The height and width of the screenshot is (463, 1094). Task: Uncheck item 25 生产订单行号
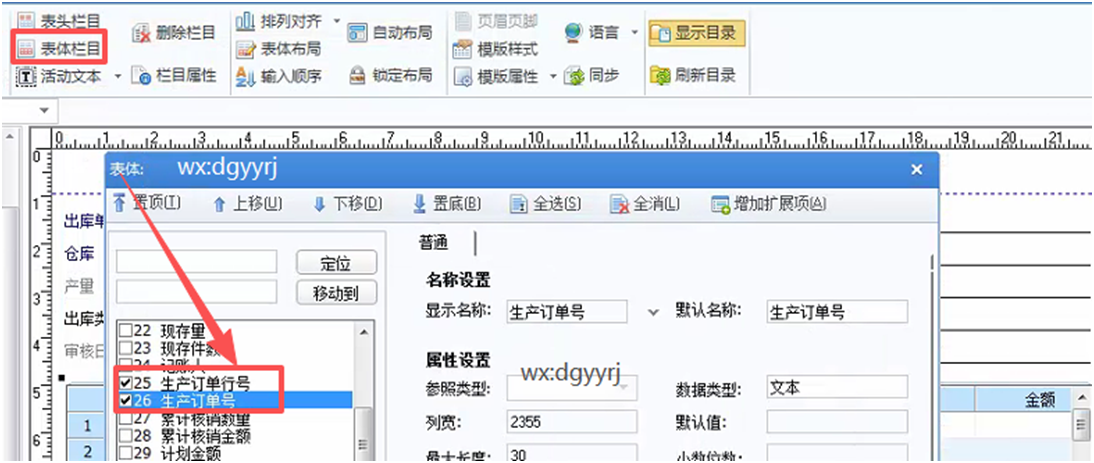tap(126, 383)
